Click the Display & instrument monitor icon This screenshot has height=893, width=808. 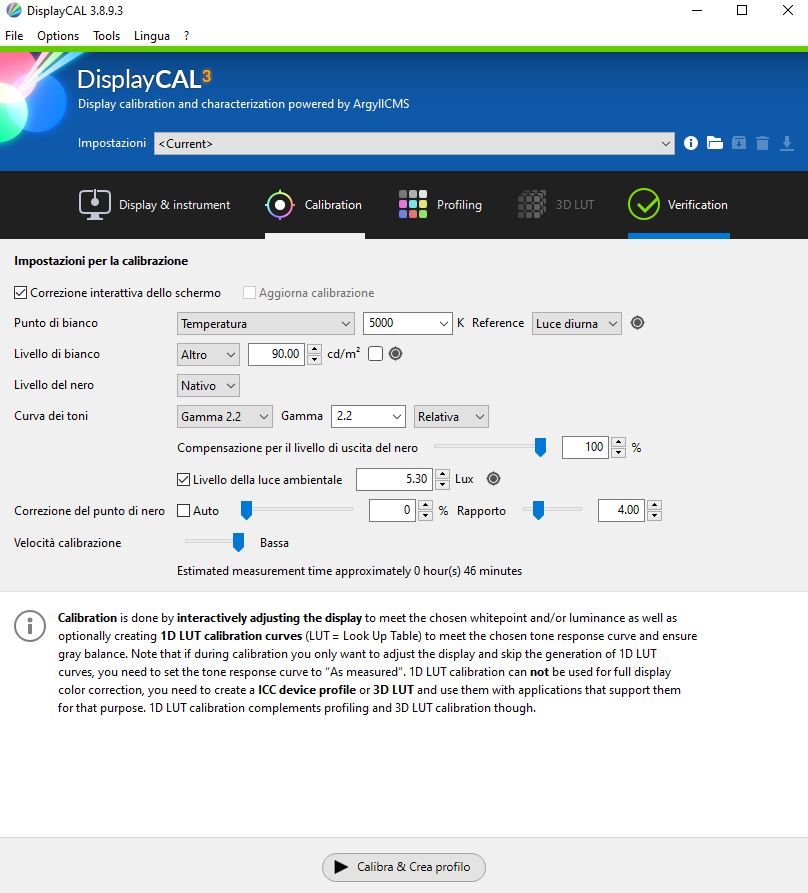[95, 205]
